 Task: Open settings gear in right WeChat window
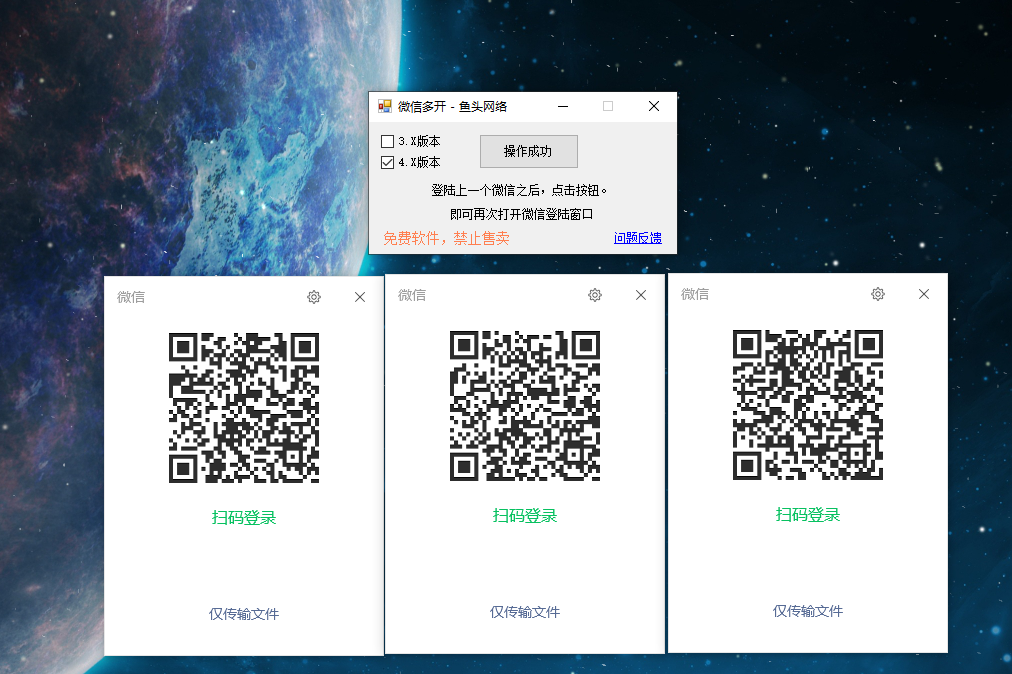pyautogui.click(x=878, y=294)
